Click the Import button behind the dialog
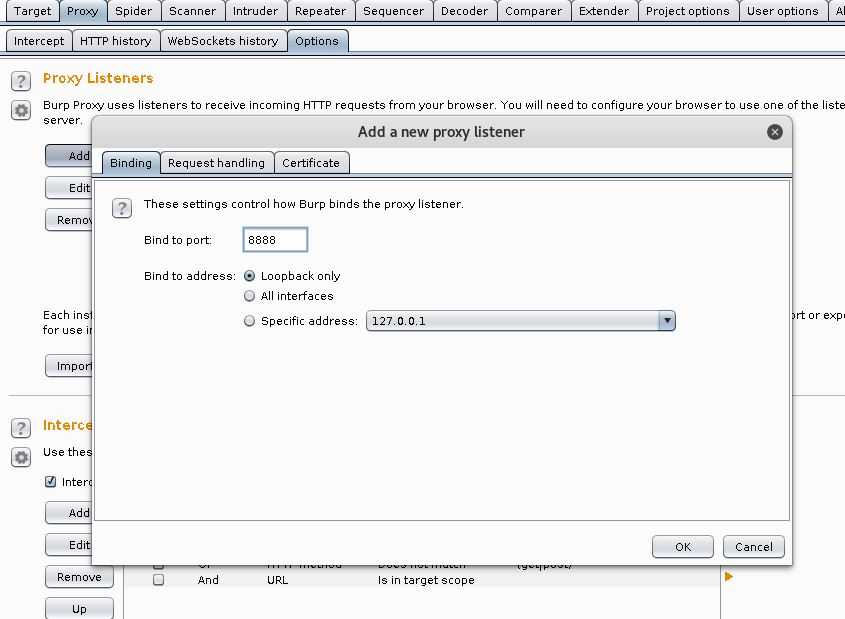845x619 pixels. [69, 366]
